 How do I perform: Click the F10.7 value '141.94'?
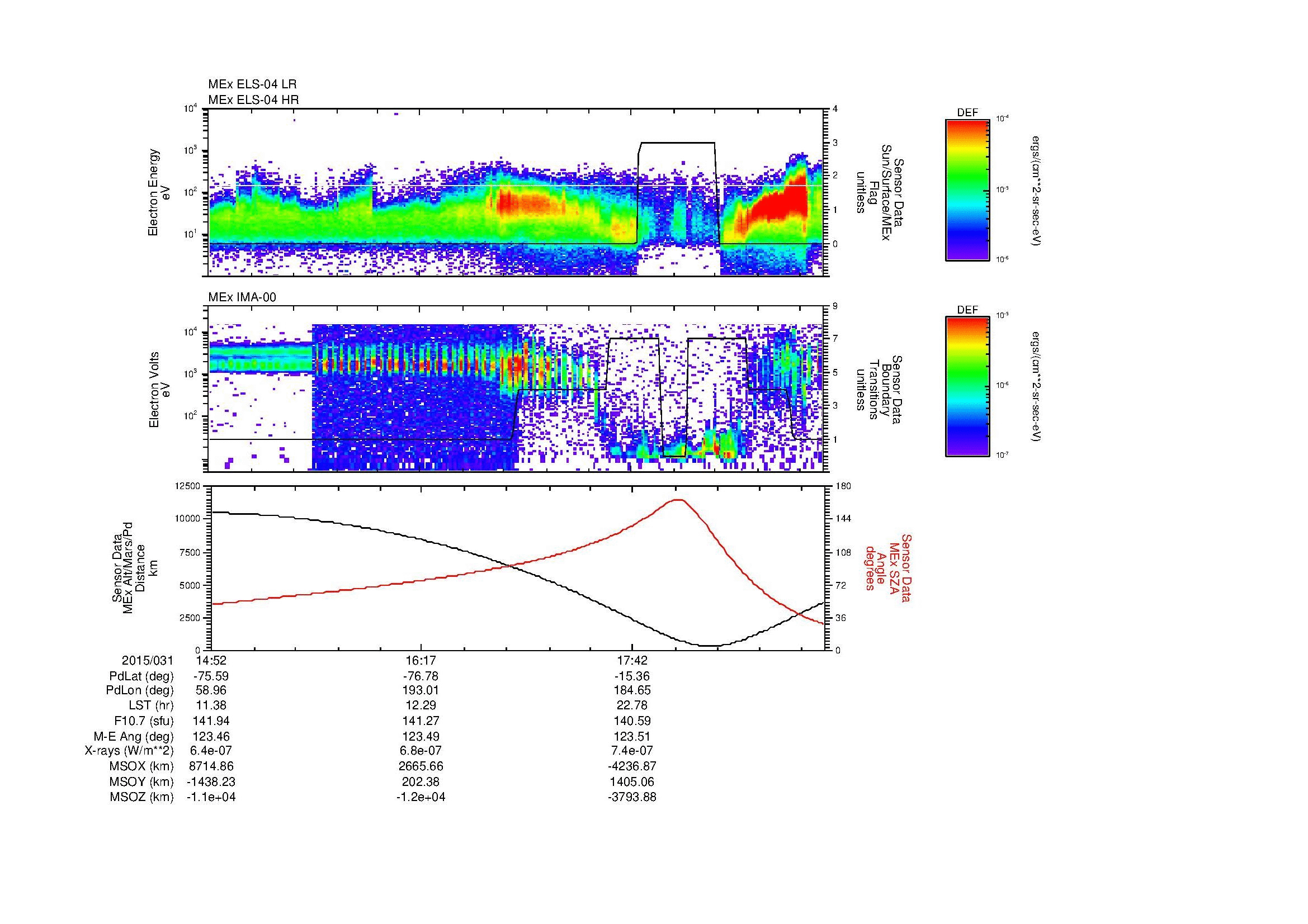[x=211, y=721]
